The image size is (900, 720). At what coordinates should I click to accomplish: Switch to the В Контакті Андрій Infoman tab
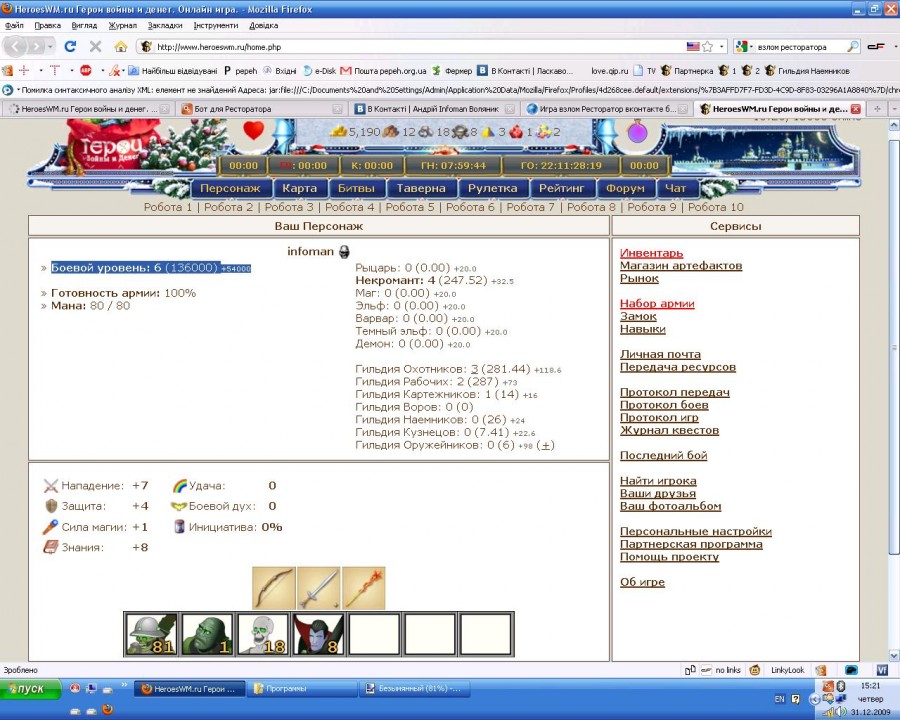[x=433, y=109]
